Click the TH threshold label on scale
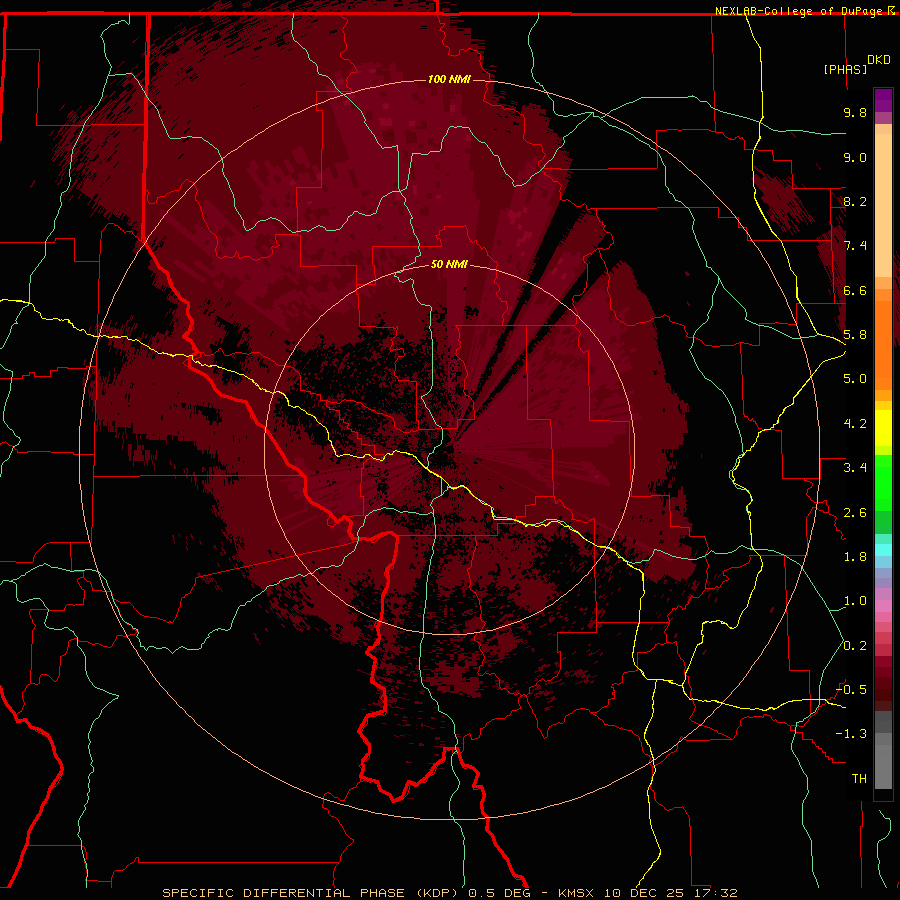Image resolution: width=900 pixels, height=900 pixels. coord(859,779)
